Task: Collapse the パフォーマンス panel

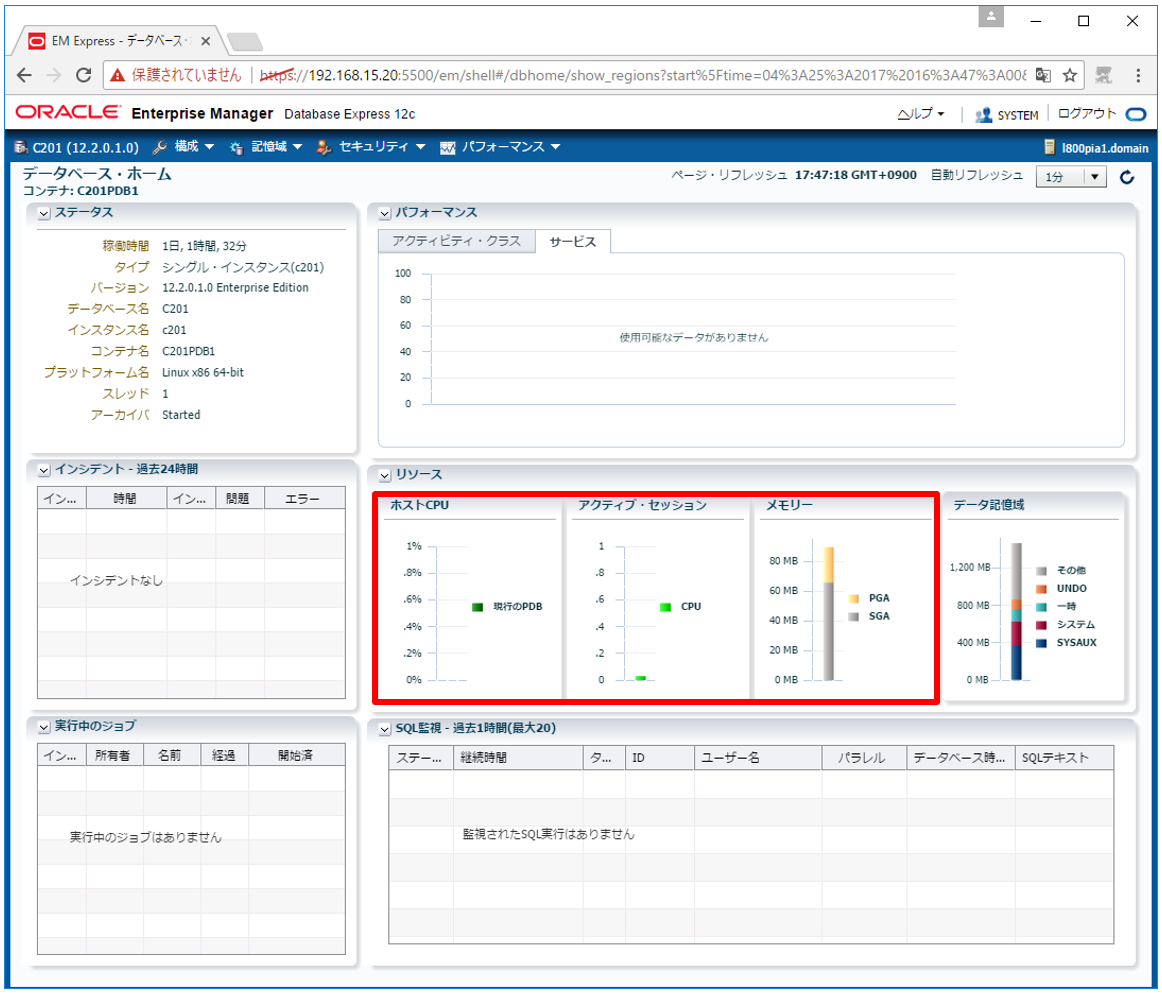Action: click(385, 213)
